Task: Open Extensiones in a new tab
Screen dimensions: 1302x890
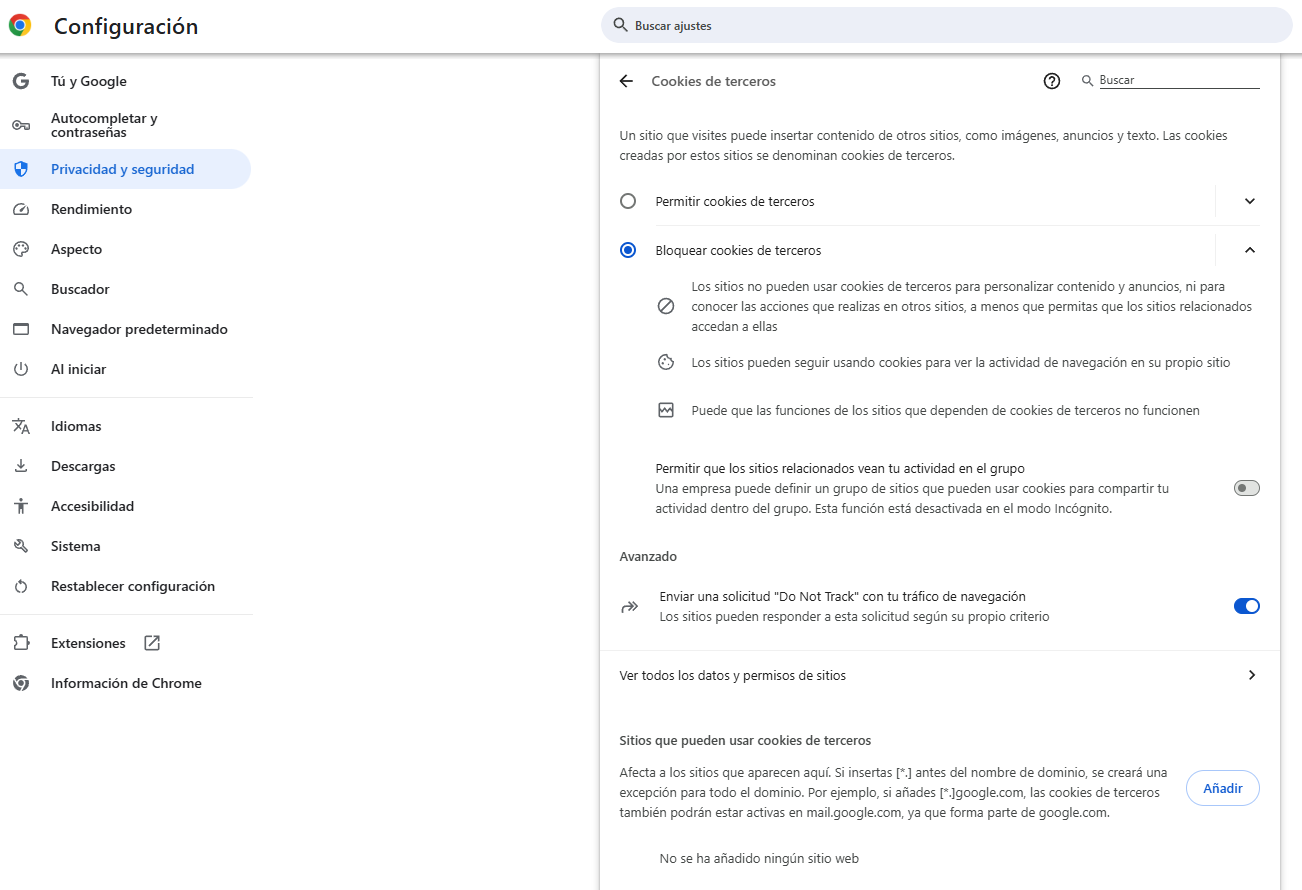Action: click(x=152, y=643)
